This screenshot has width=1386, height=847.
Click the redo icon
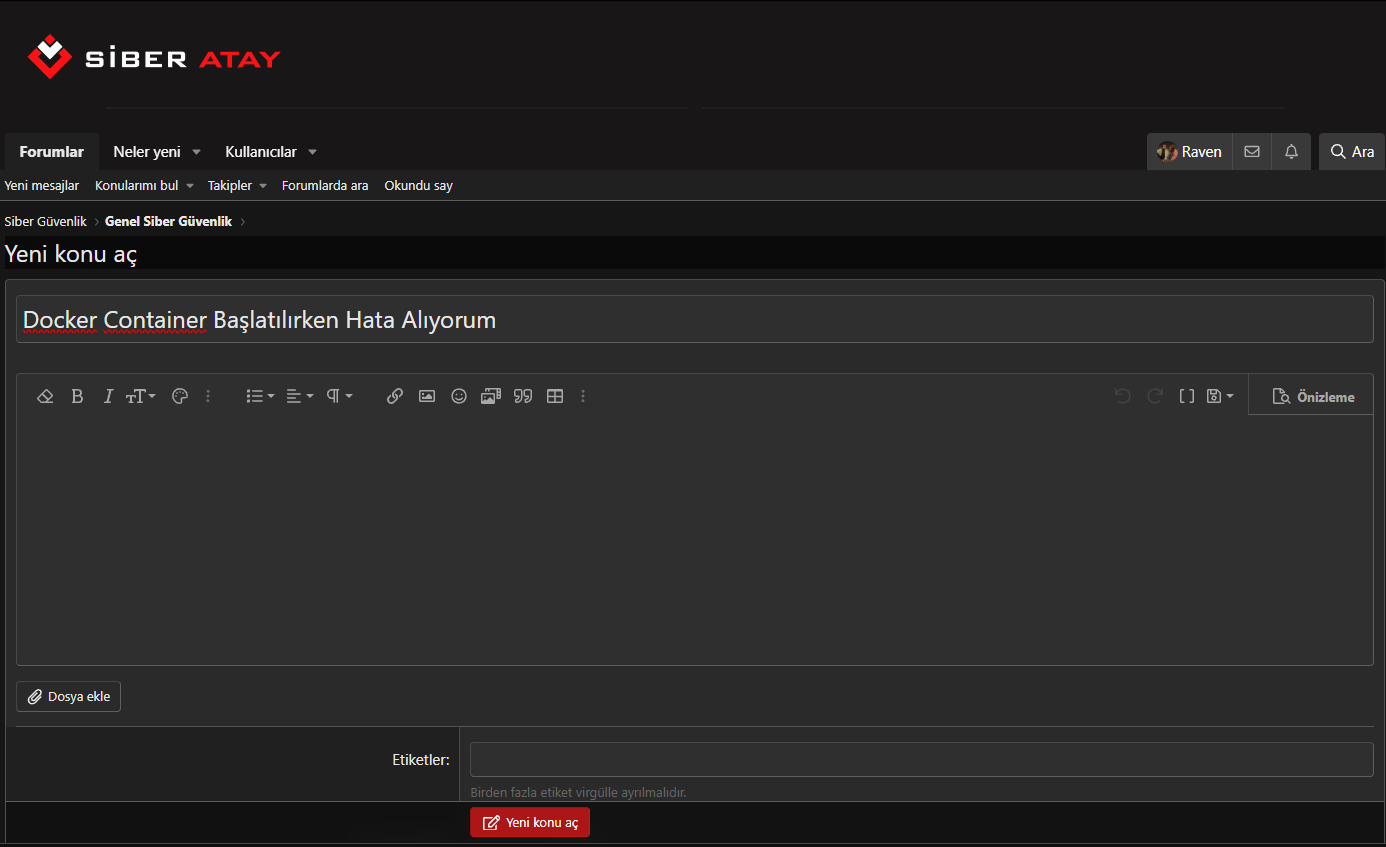1155,396
